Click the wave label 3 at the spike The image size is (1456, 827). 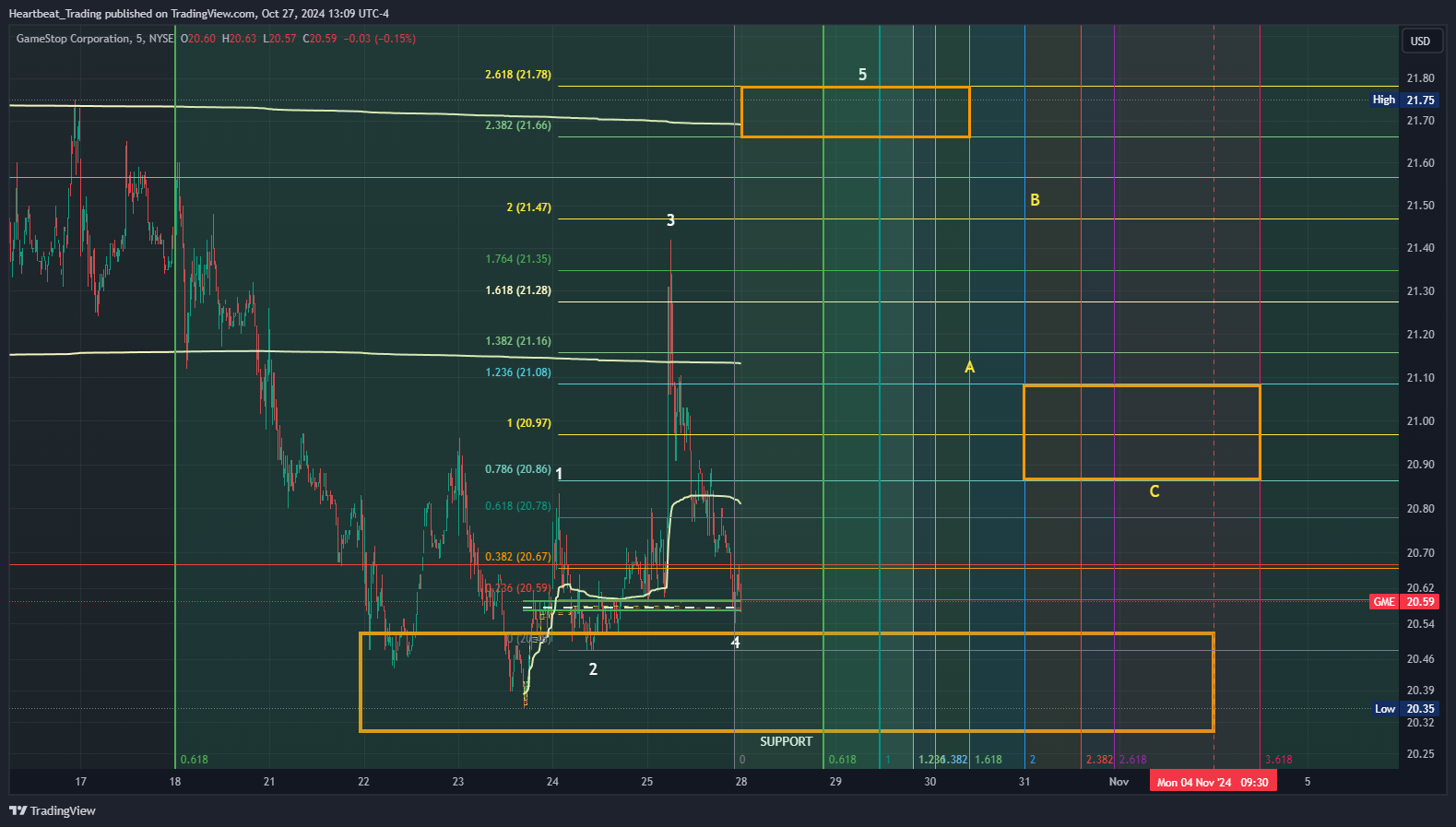click(x=670, y=220)
